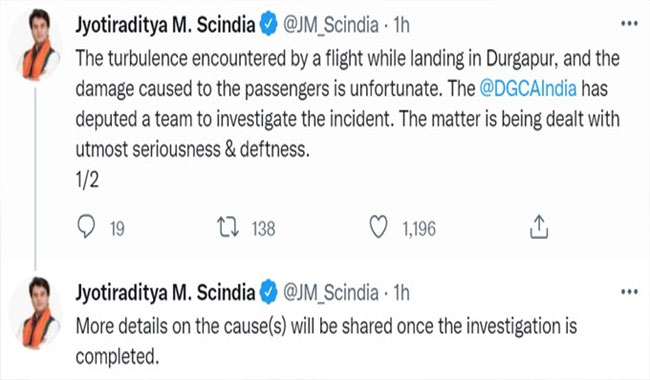Click the 138 retweet count
The image size is (650, 380).
tap(264, 229)
